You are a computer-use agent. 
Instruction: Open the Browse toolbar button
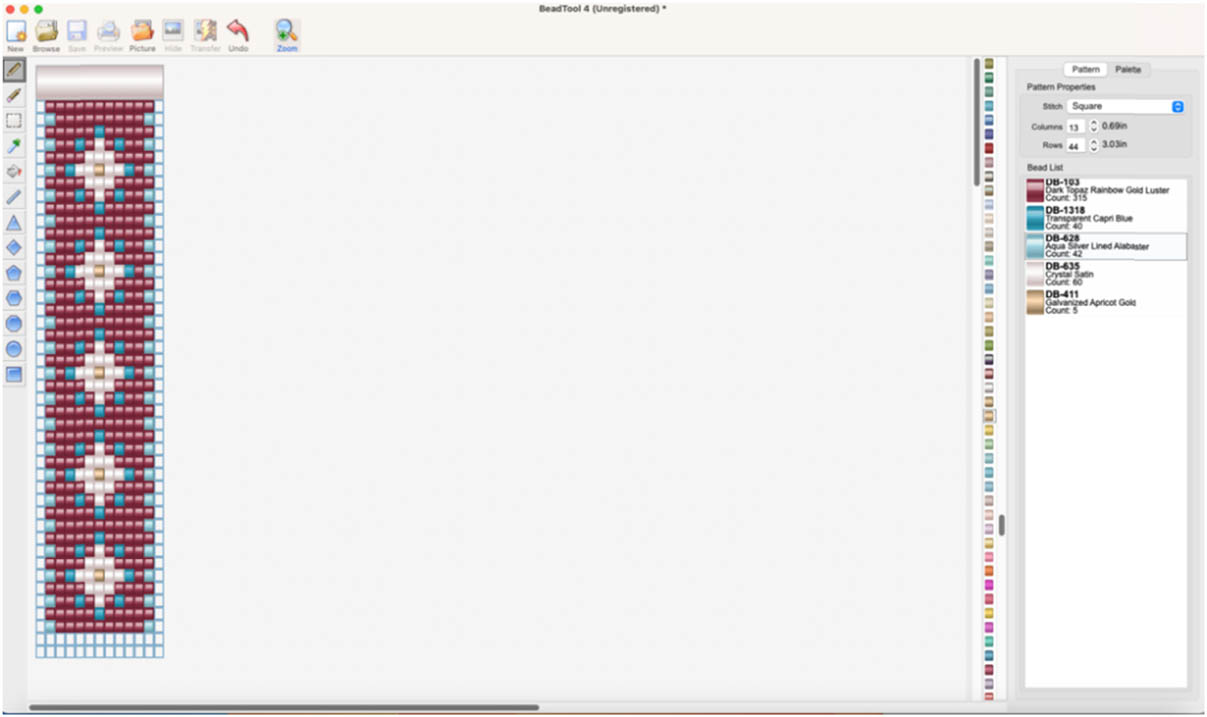(x=46, y=35)
